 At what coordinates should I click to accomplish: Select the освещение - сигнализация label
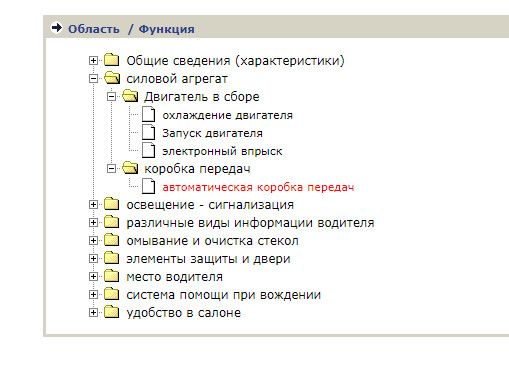pyautogui.click(x=210, y=205)
